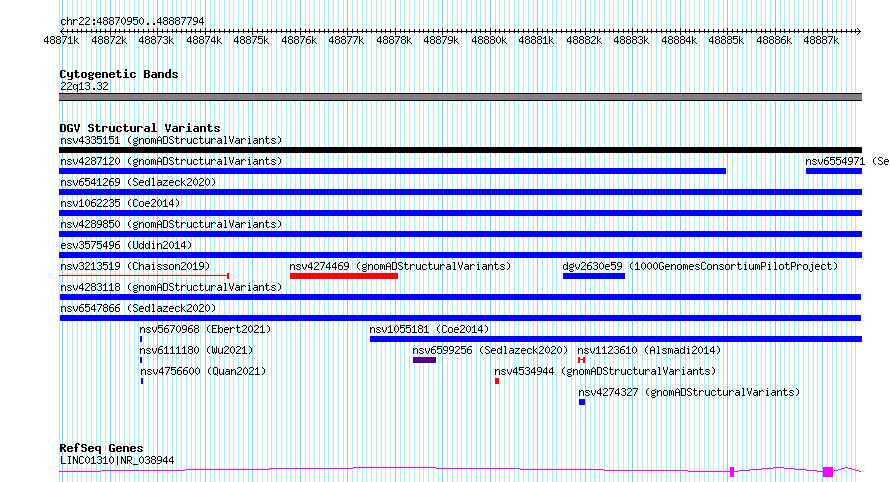The height and width of the screenshot is (482, 890).
Task: Select nsv4283118 gnomAD variant label
Action: coord(171,287)
